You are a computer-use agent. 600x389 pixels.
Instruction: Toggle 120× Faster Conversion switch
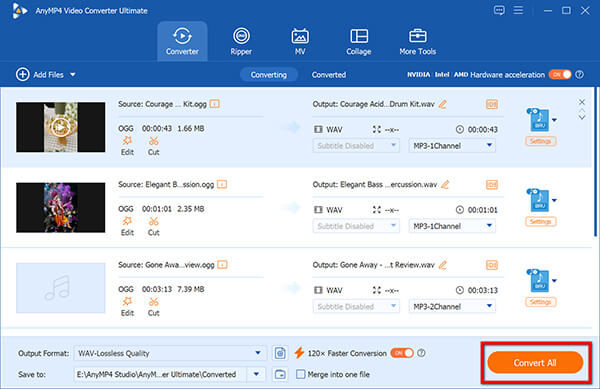[402, 353]
